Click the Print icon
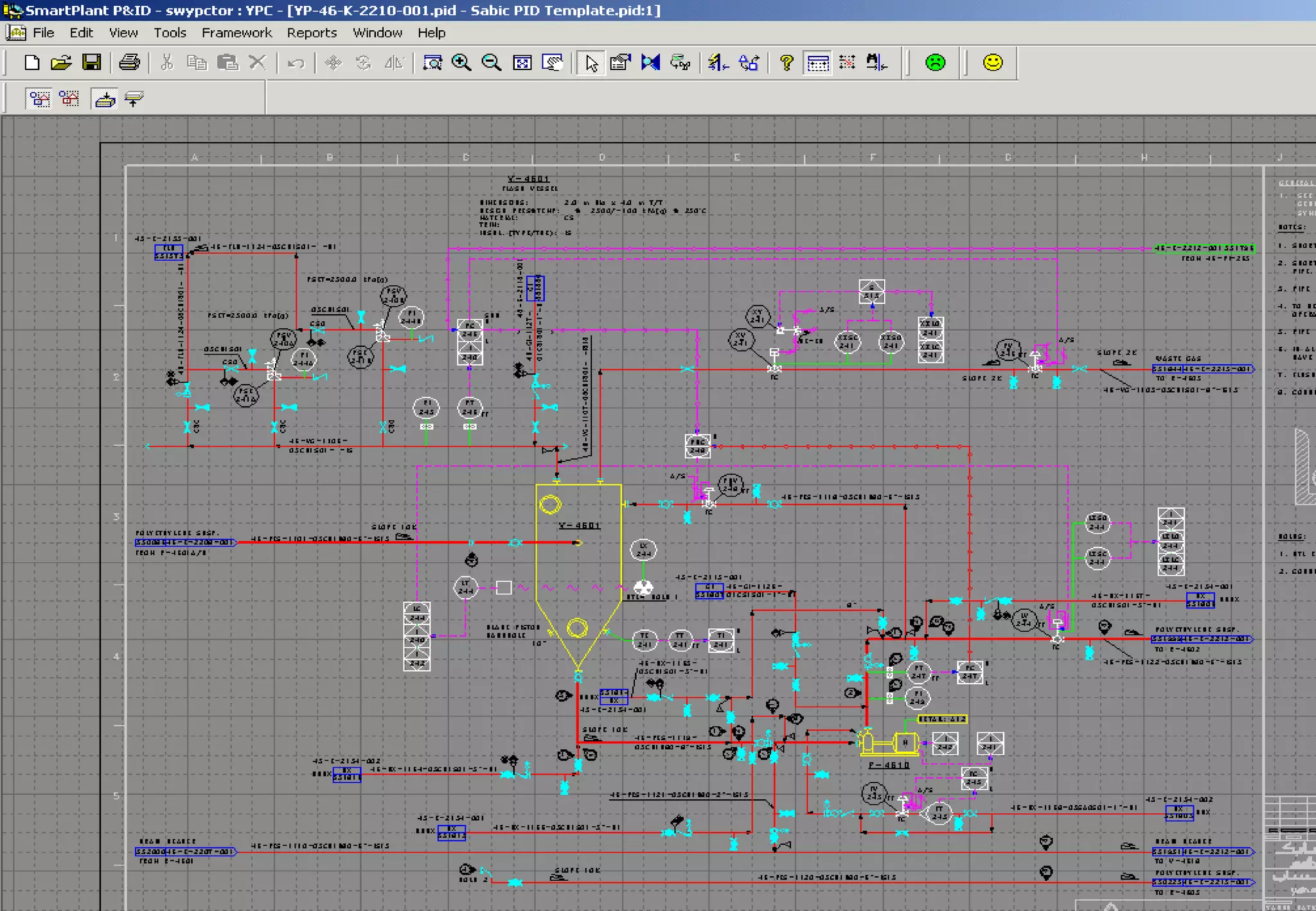Viewport: 1316px width, 911px height. point(129,62)
